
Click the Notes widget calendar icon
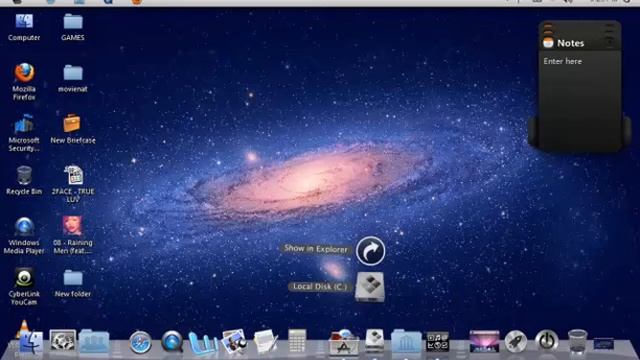coord(548,43)
